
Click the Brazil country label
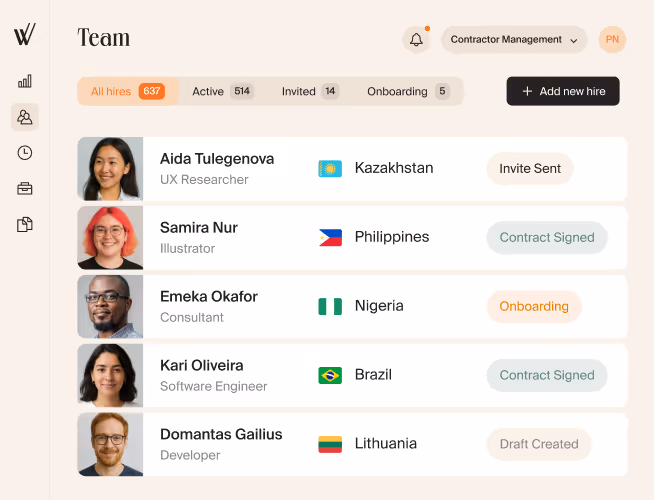click(x=373, y=374)
